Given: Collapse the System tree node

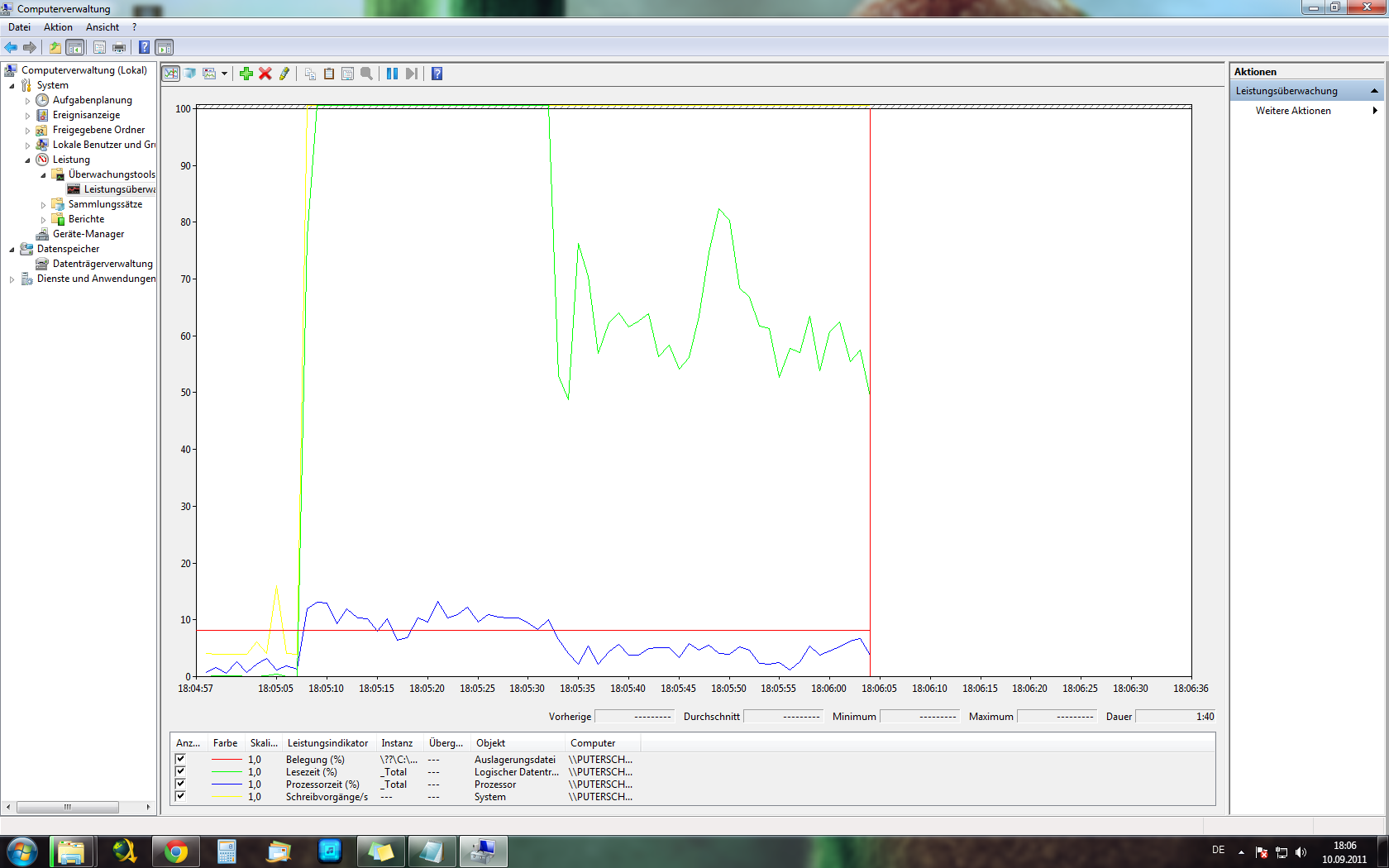Looking at the screenshot, I should click(x=12, y=86).
